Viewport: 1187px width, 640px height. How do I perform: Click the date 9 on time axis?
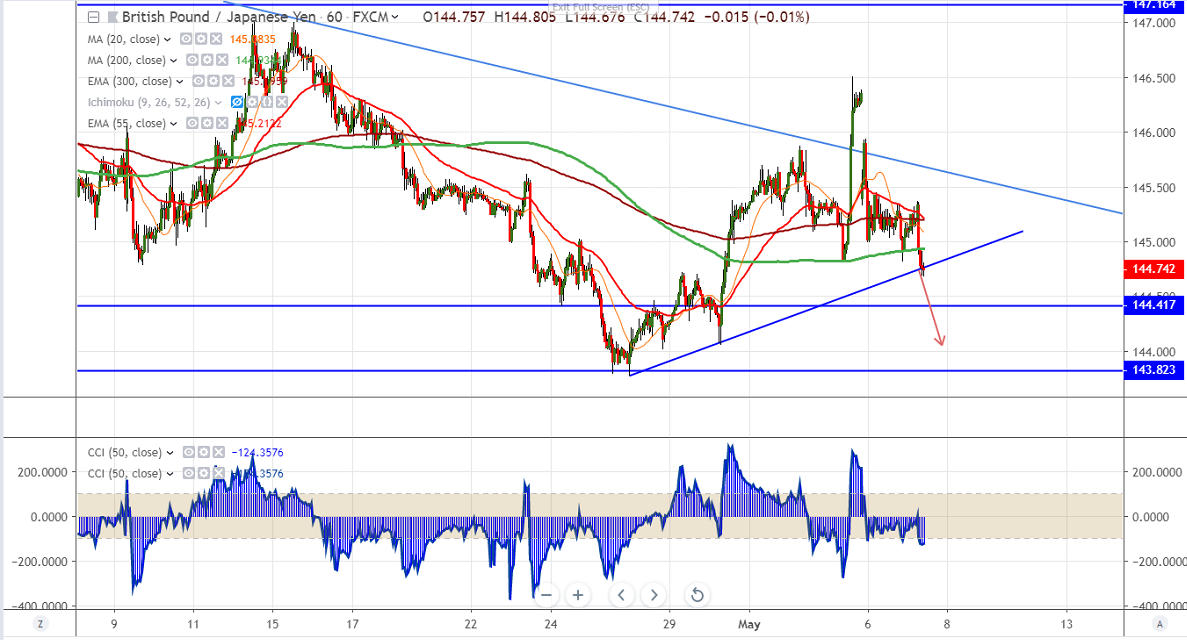(114, 625)
